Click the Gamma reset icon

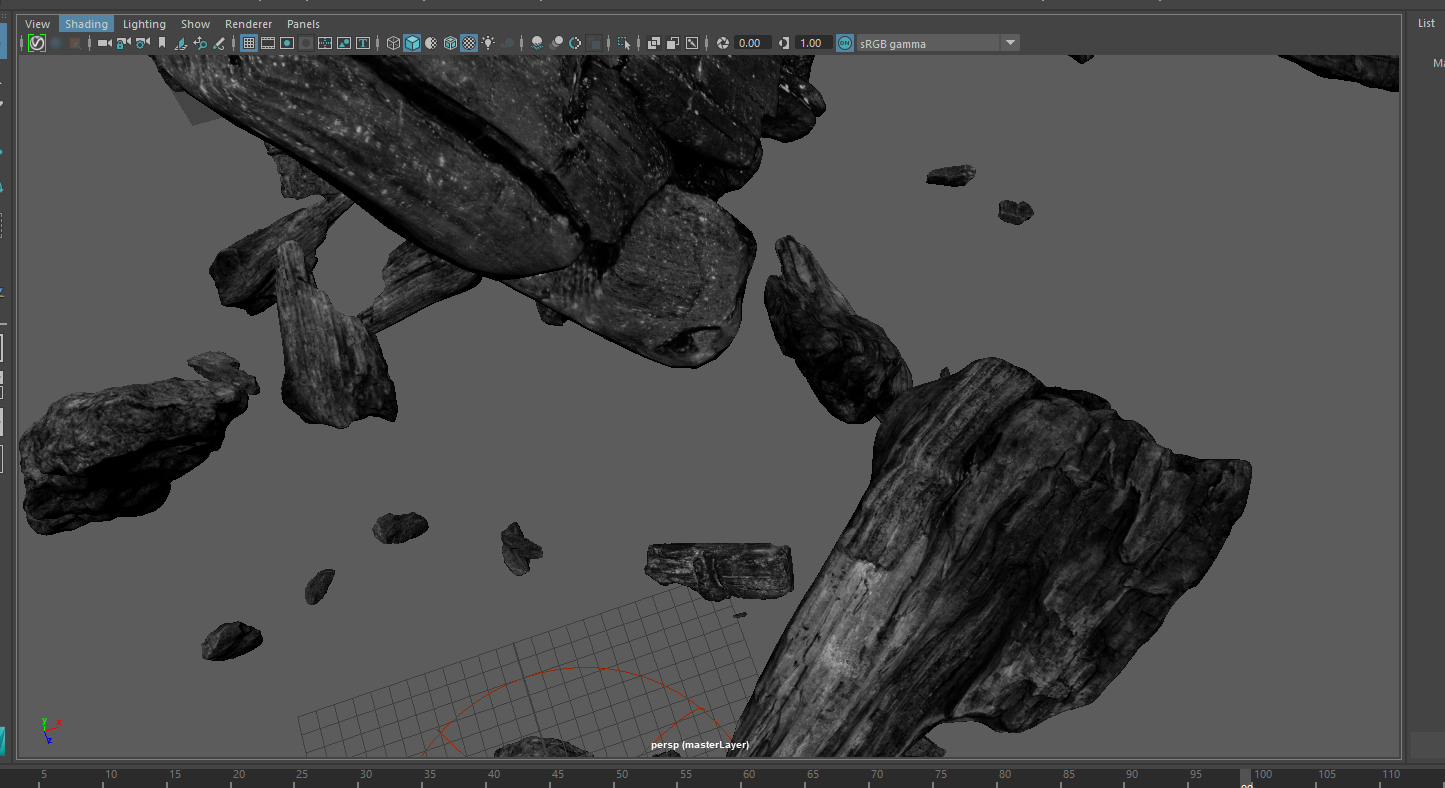[784, 43]
